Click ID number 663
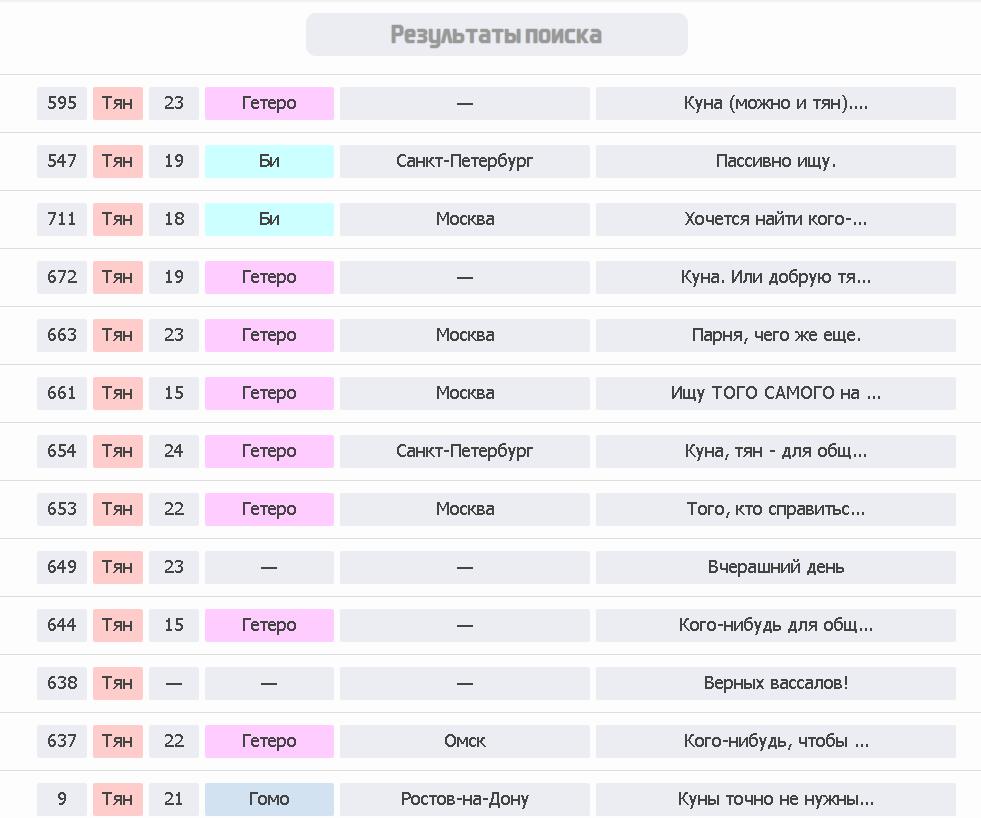 [62, 335]
